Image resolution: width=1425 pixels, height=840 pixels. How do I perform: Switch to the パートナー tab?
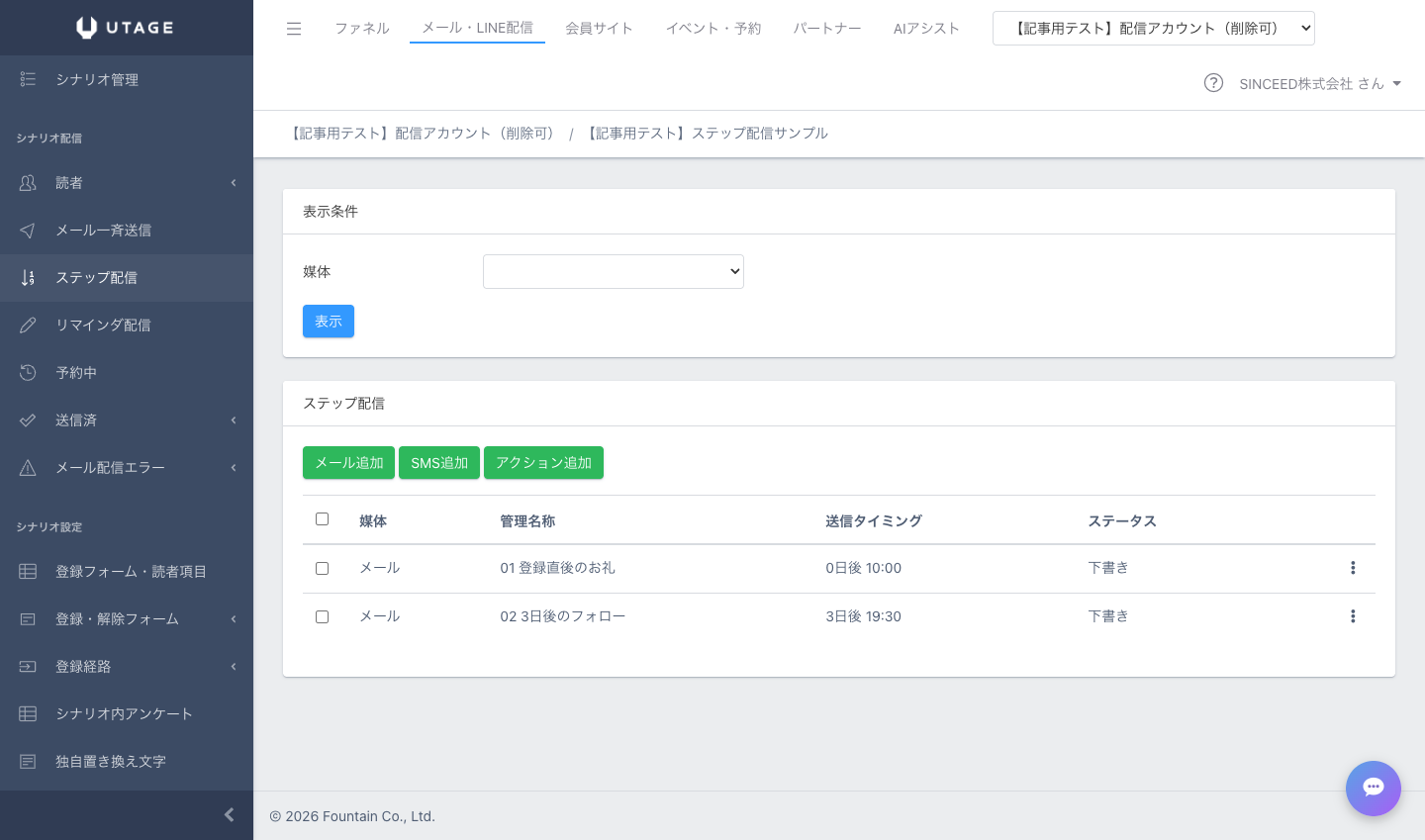(827, 29)
